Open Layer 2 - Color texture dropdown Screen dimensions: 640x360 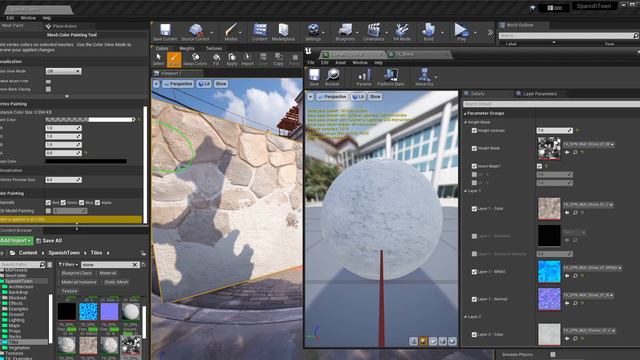tap(590, 331)
